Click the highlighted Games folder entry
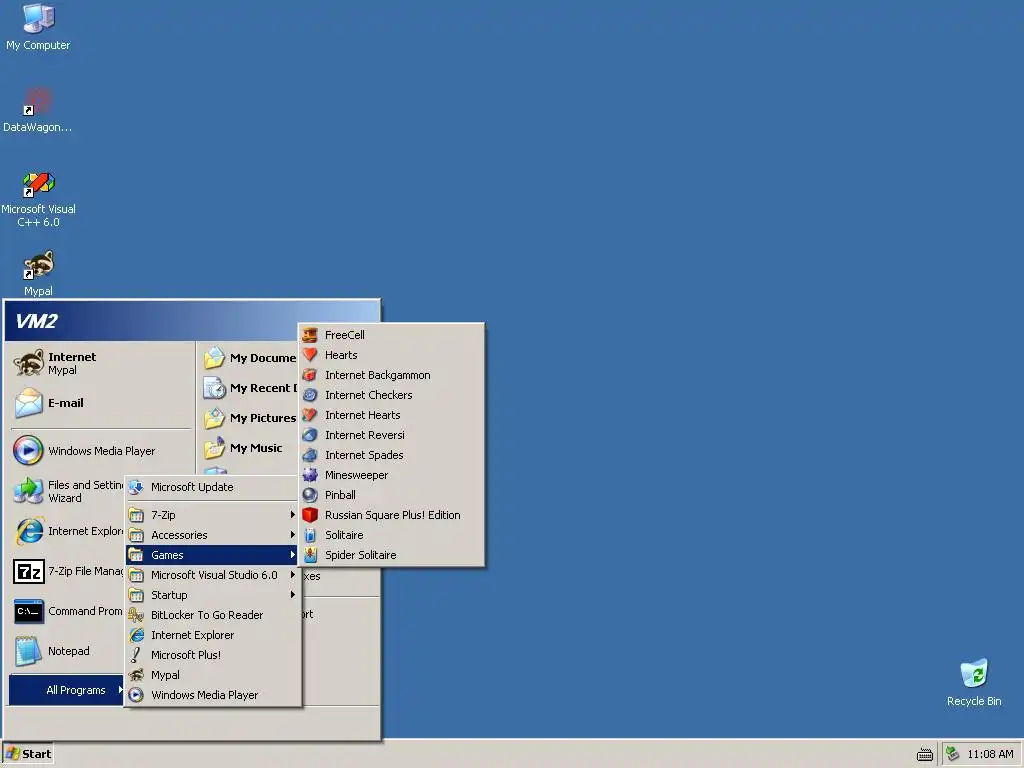Screen dimensions: 1024x768 [213, 555]
